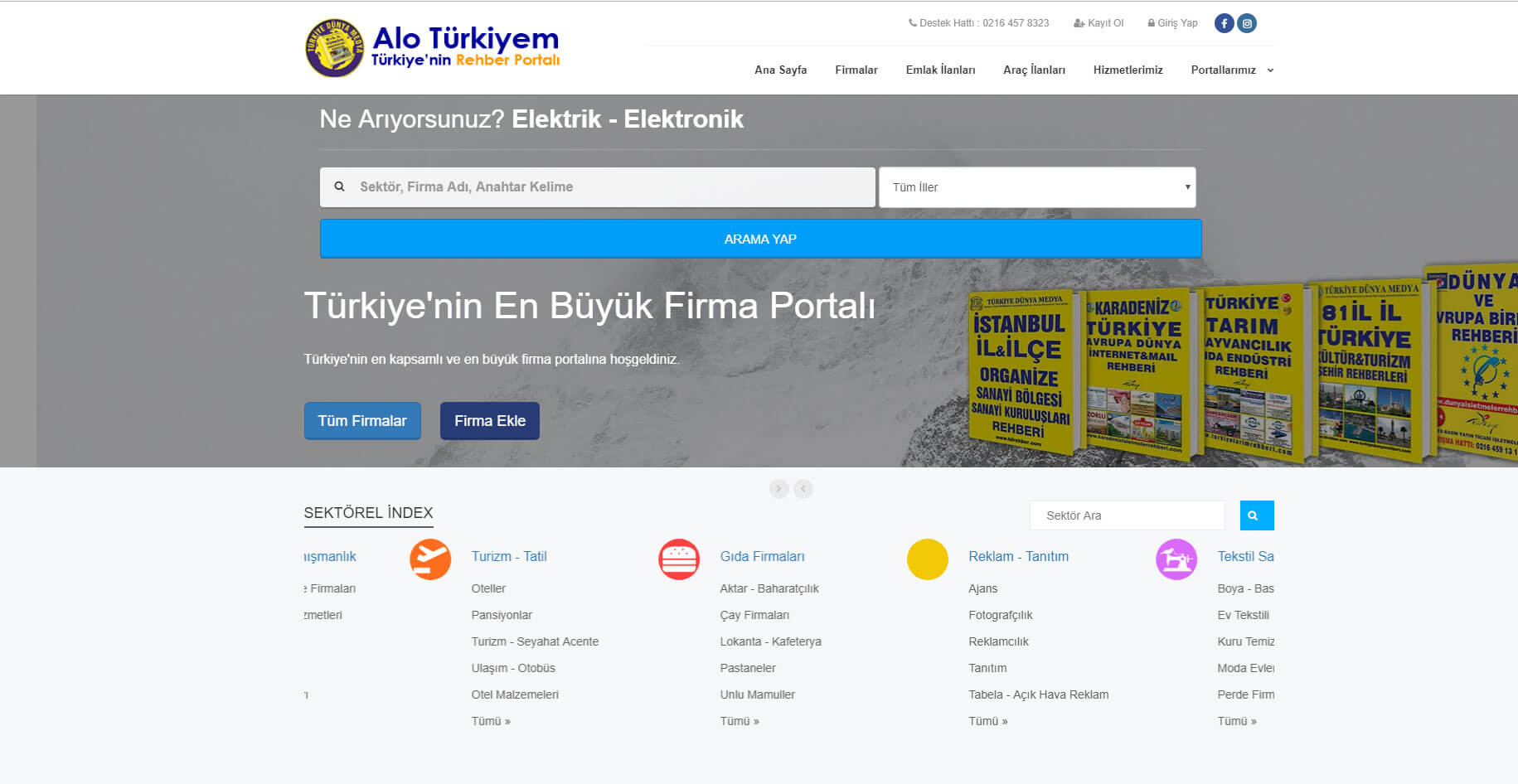Open the Ajans link
1518x784 pixels.
tap(982, 588)
